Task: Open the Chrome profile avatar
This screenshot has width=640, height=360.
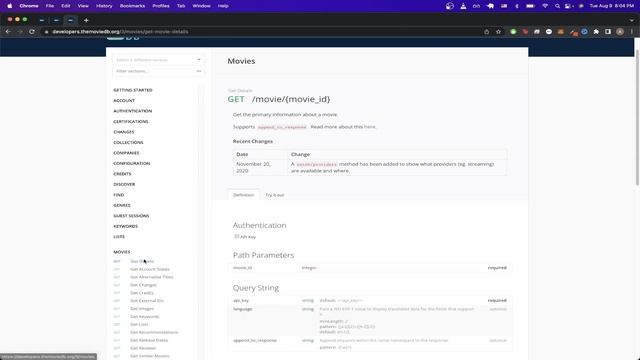Action: [620, 31]
